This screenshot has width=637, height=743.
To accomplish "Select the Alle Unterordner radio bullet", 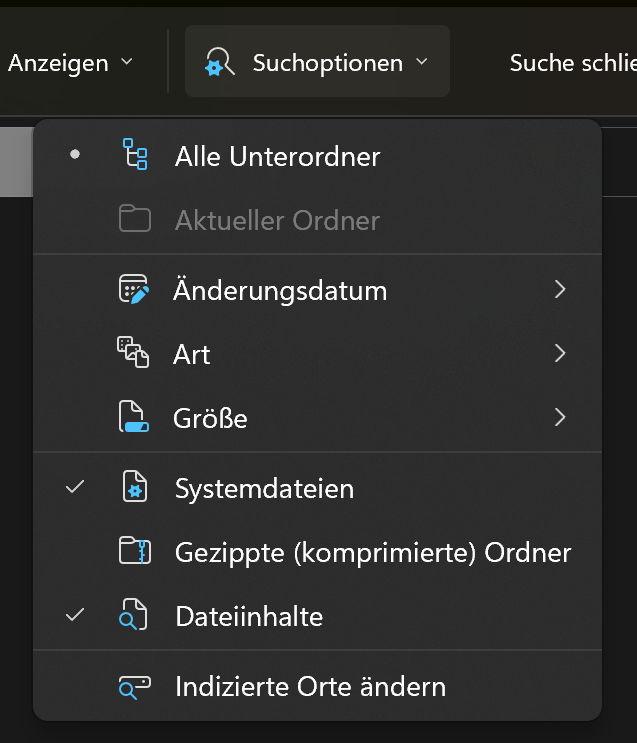I will 75,156.
